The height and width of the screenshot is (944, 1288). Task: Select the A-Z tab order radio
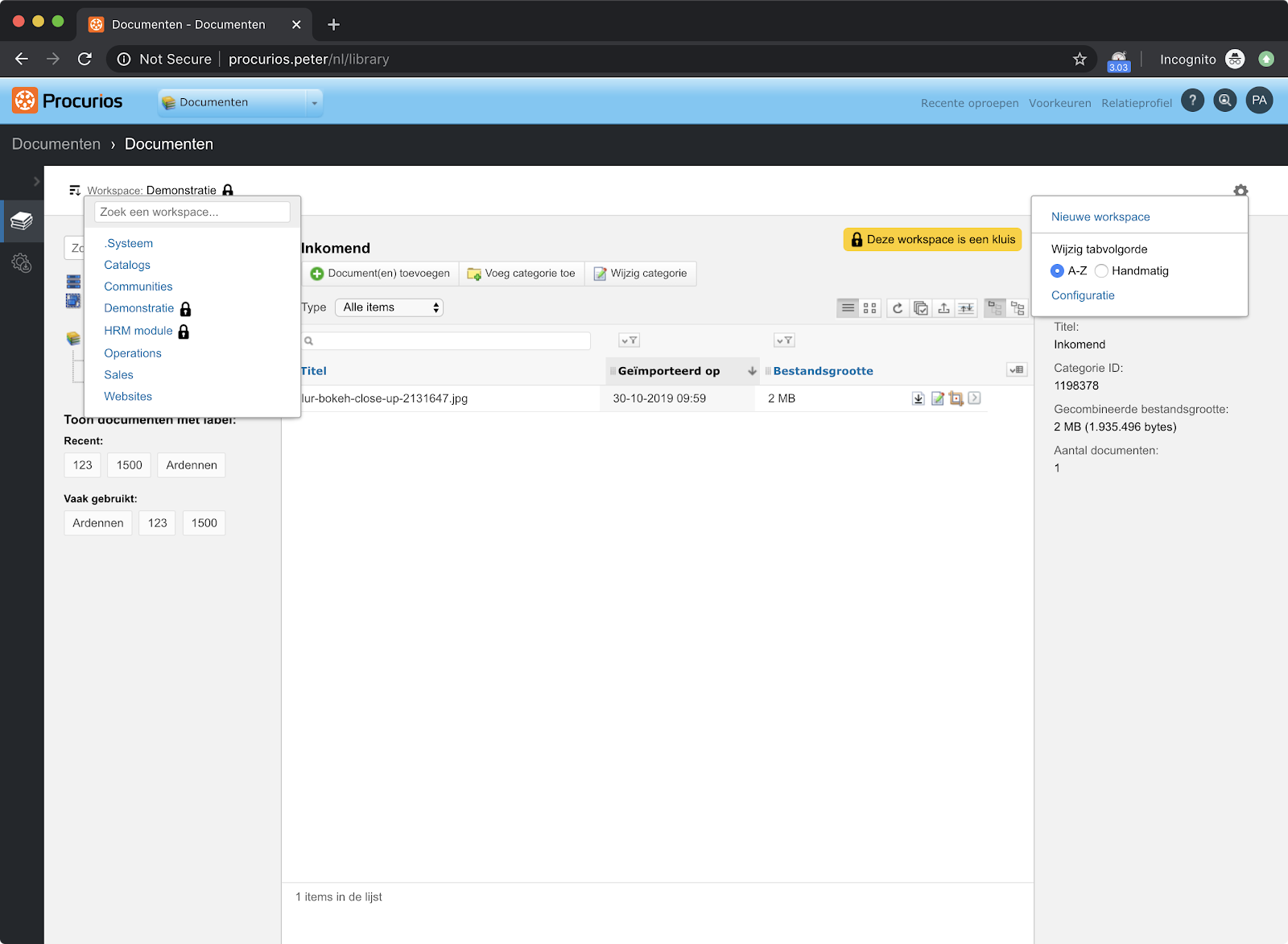coord(1058,271)
